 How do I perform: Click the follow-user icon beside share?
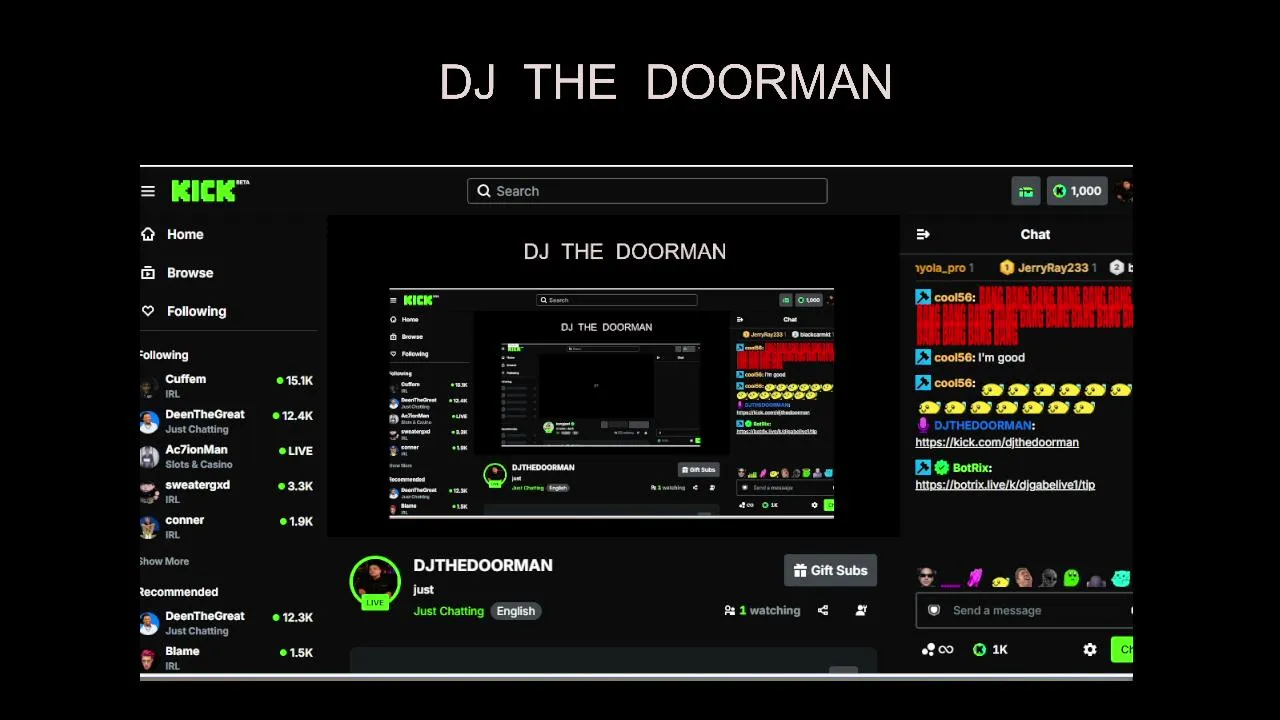click(861, 610)
